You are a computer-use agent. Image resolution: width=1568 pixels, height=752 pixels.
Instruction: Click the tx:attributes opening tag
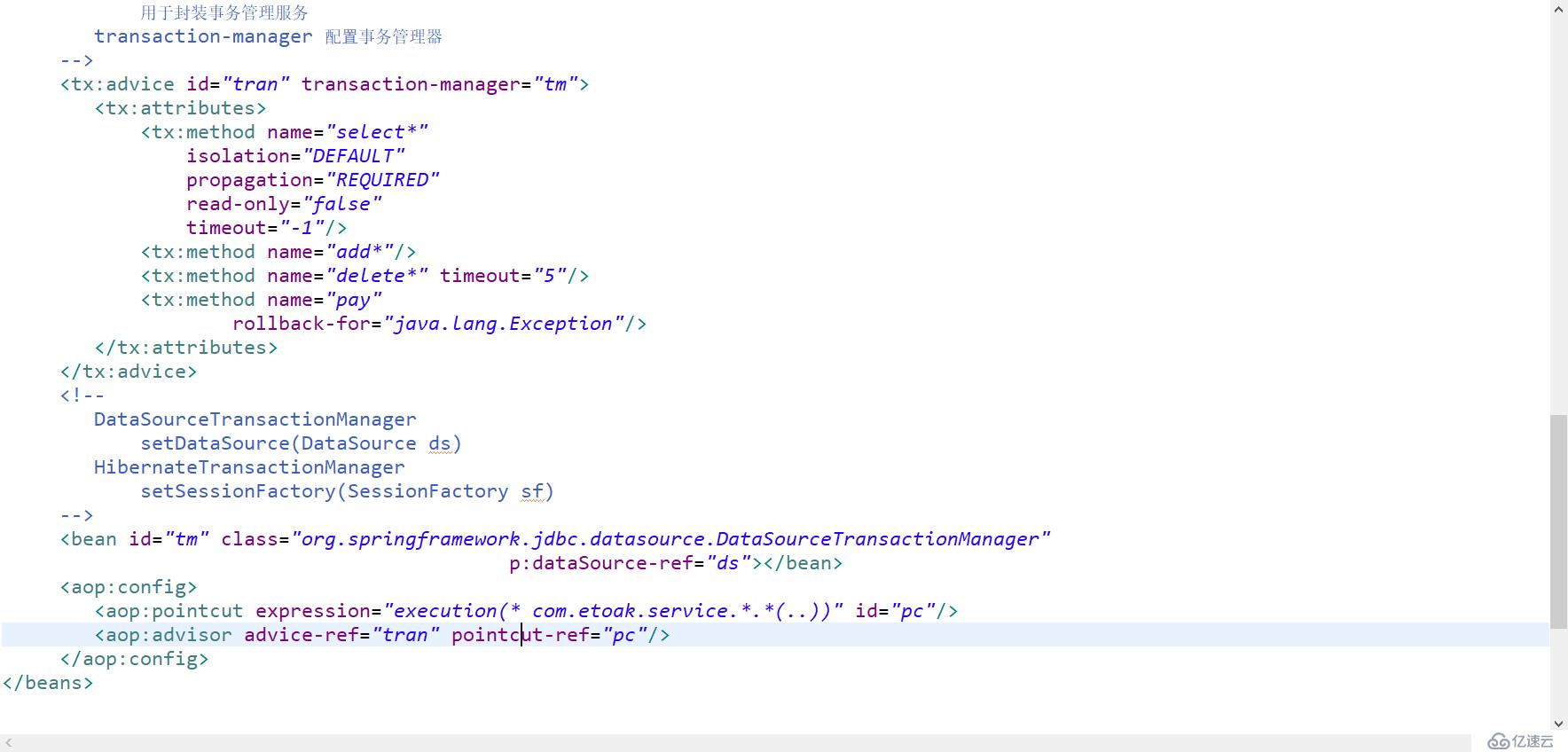pos(180,108)
